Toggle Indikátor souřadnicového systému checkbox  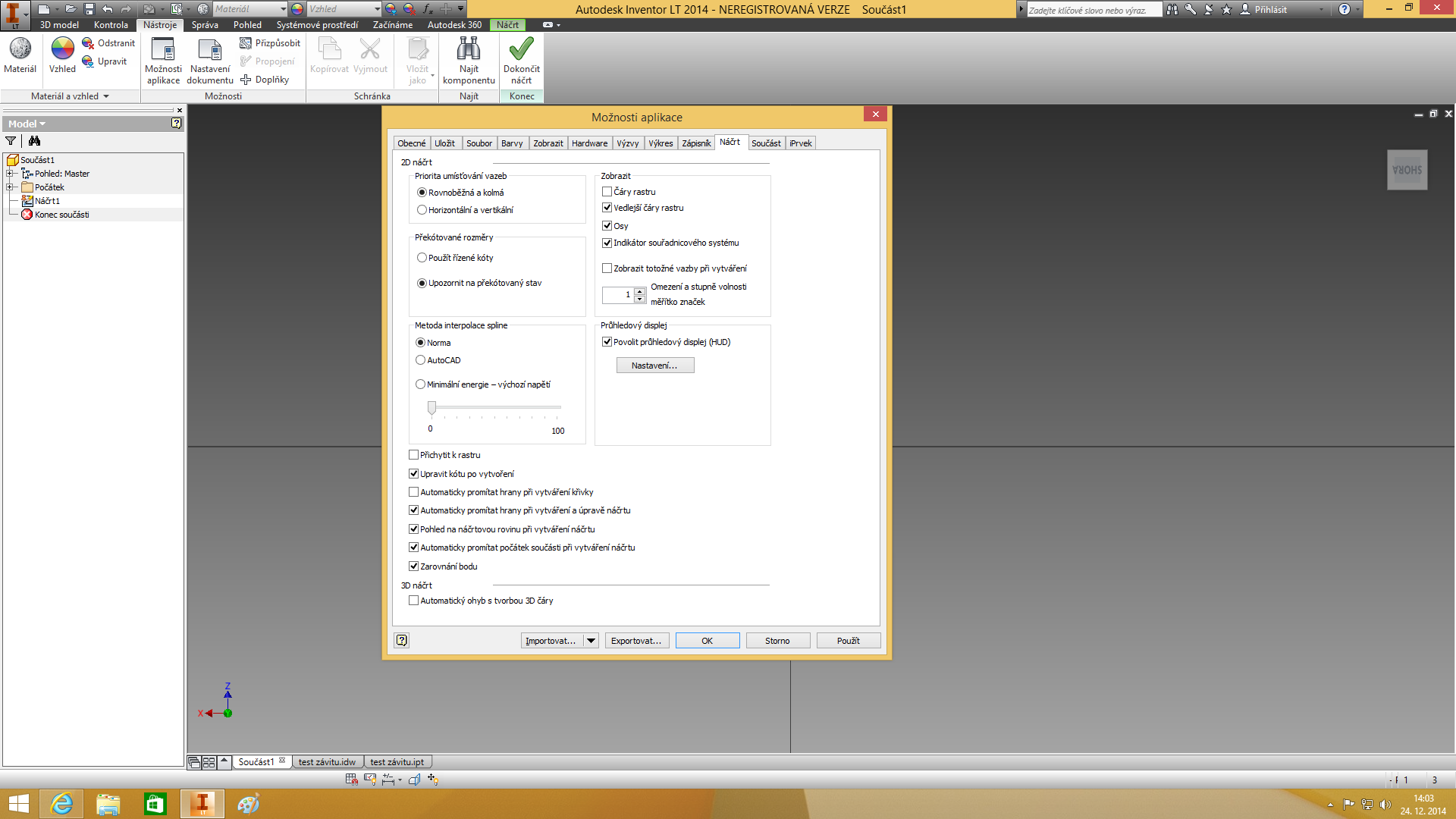tap(607, 243)
